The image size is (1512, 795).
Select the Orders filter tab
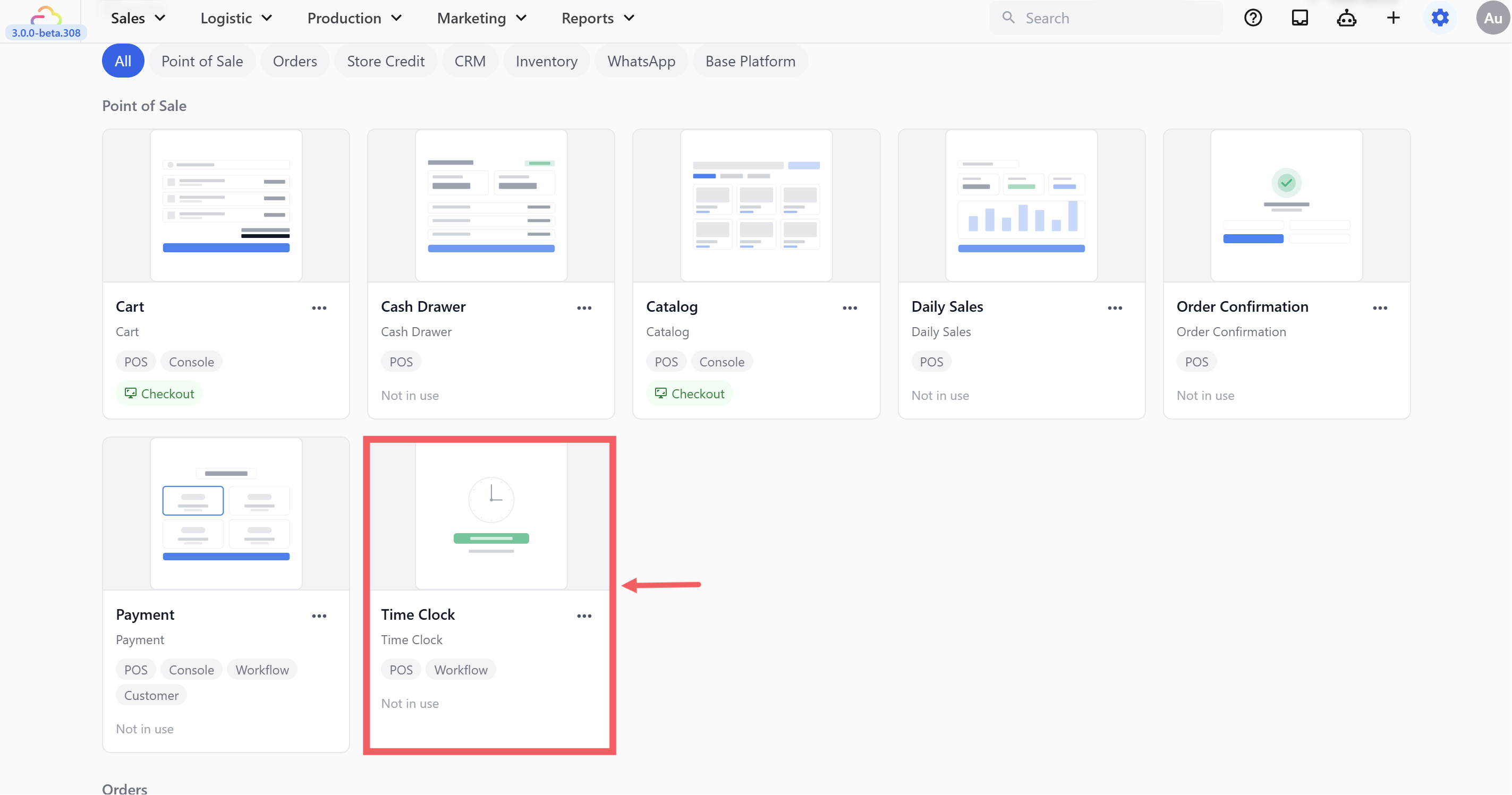[295, 61]
